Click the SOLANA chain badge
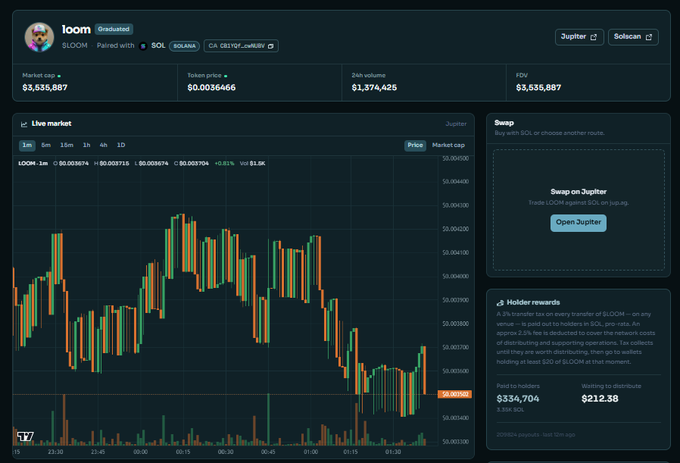This screenshot has height=463, width=680. coord(184,46)
